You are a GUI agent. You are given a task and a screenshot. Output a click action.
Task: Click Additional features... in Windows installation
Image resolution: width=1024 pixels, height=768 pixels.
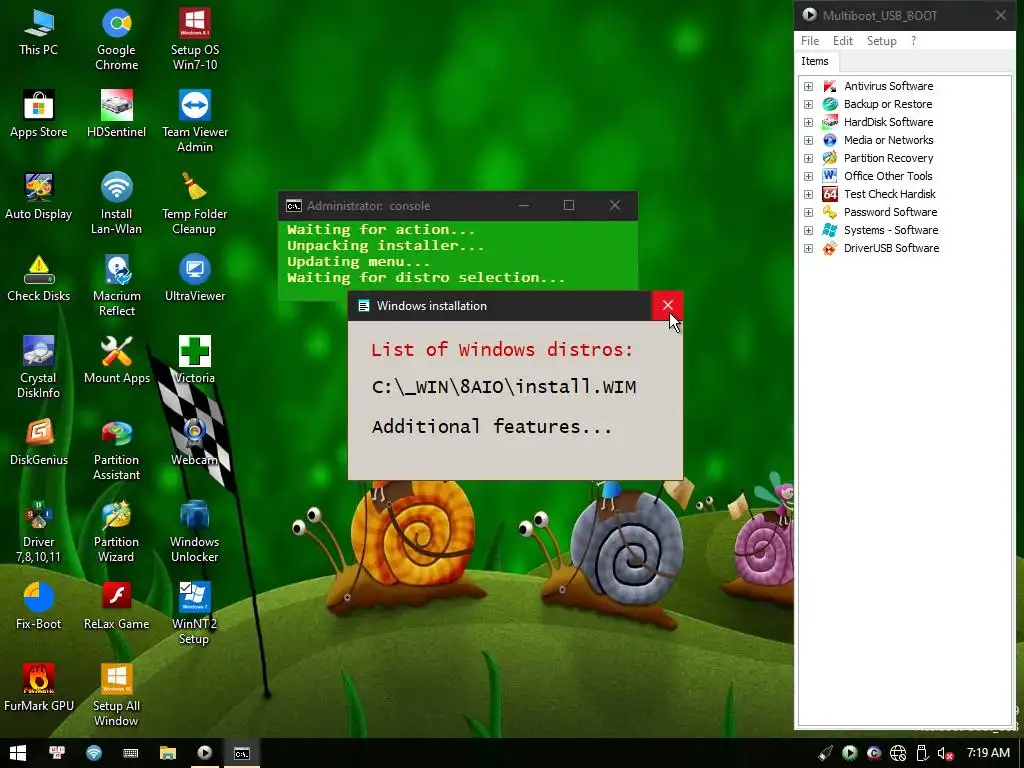492,426
